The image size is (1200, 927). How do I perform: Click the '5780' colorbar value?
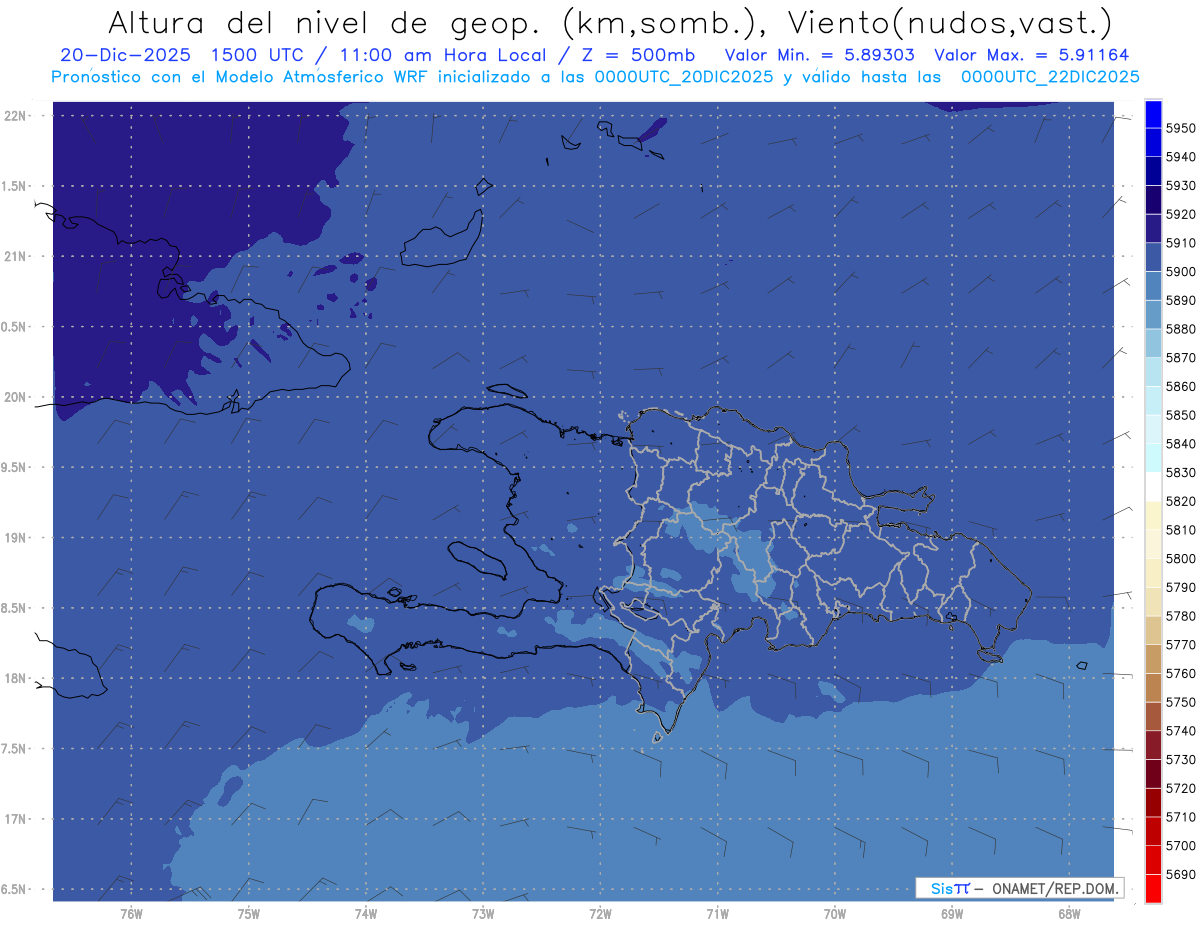coord(1181,616)
